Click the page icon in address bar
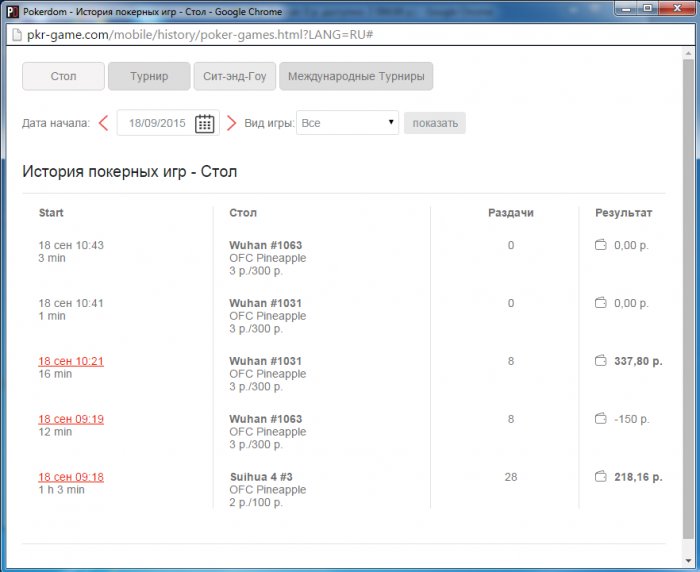700x572 pixels. pyautogui.click(x=17, y=35)
